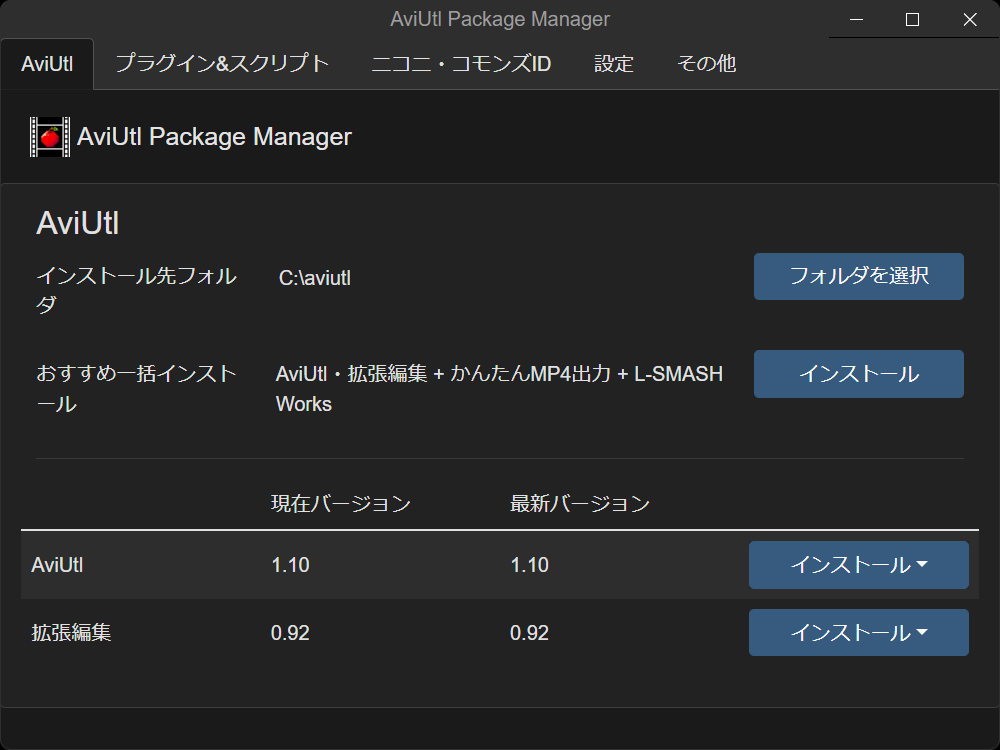Image resolution: width=1000 pixels, height=750 pixels.
Task: Click the おすすめ一括インストール label
Action: pos(136,388)
